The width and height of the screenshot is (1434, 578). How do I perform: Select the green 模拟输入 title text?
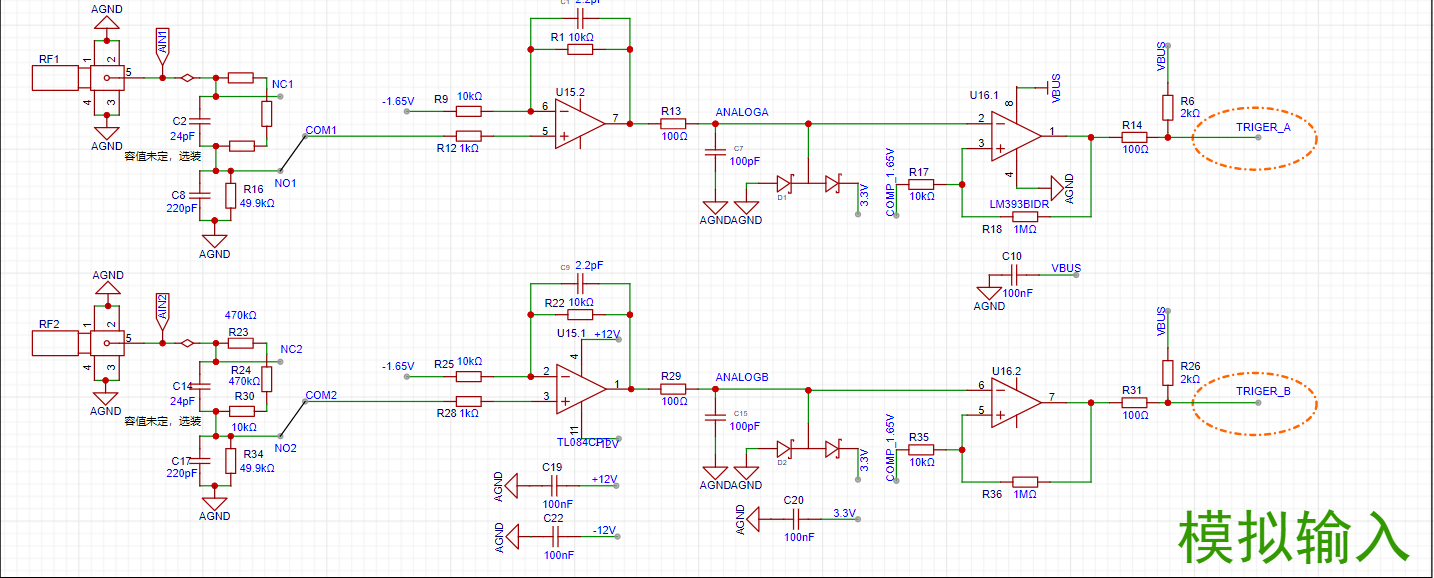pos(1293,538)
